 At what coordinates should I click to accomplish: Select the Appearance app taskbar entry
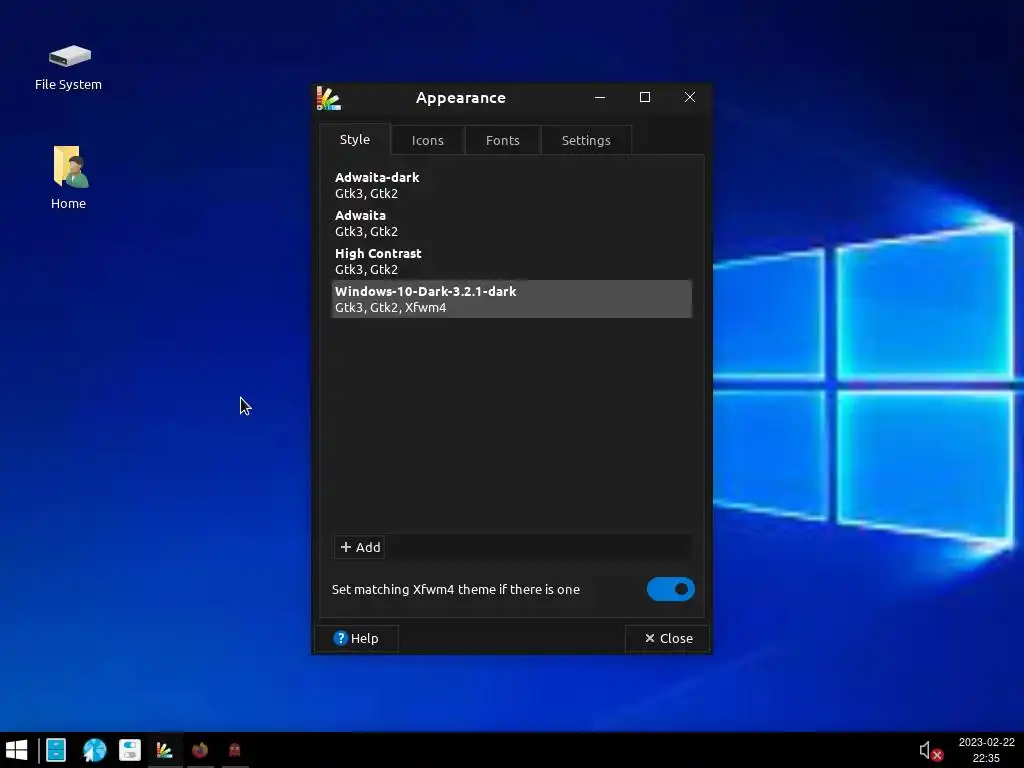pyautogui.click(x=165, y=750)
